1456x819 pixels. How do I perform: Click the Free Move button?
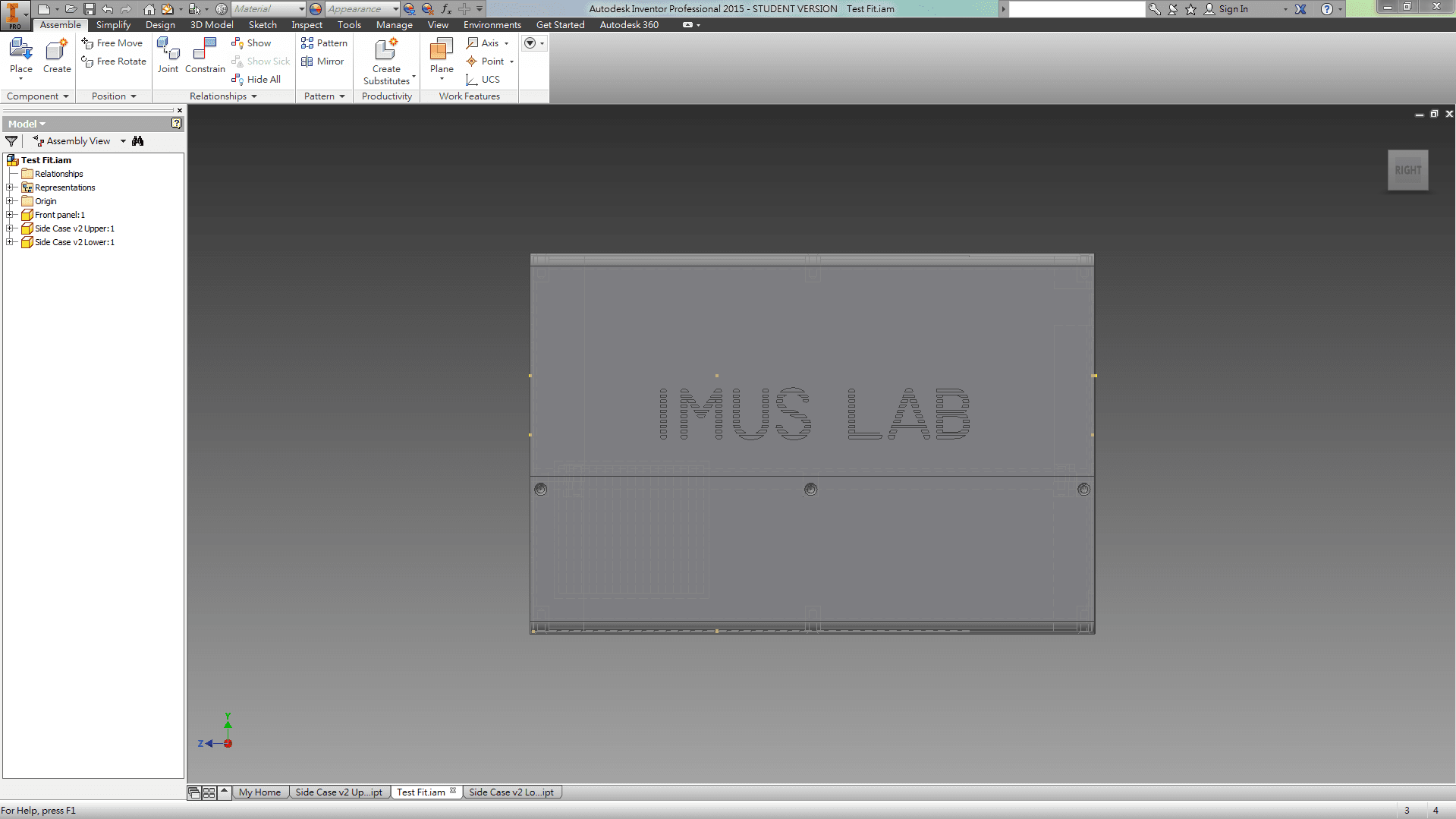click(x=112, y=43)
